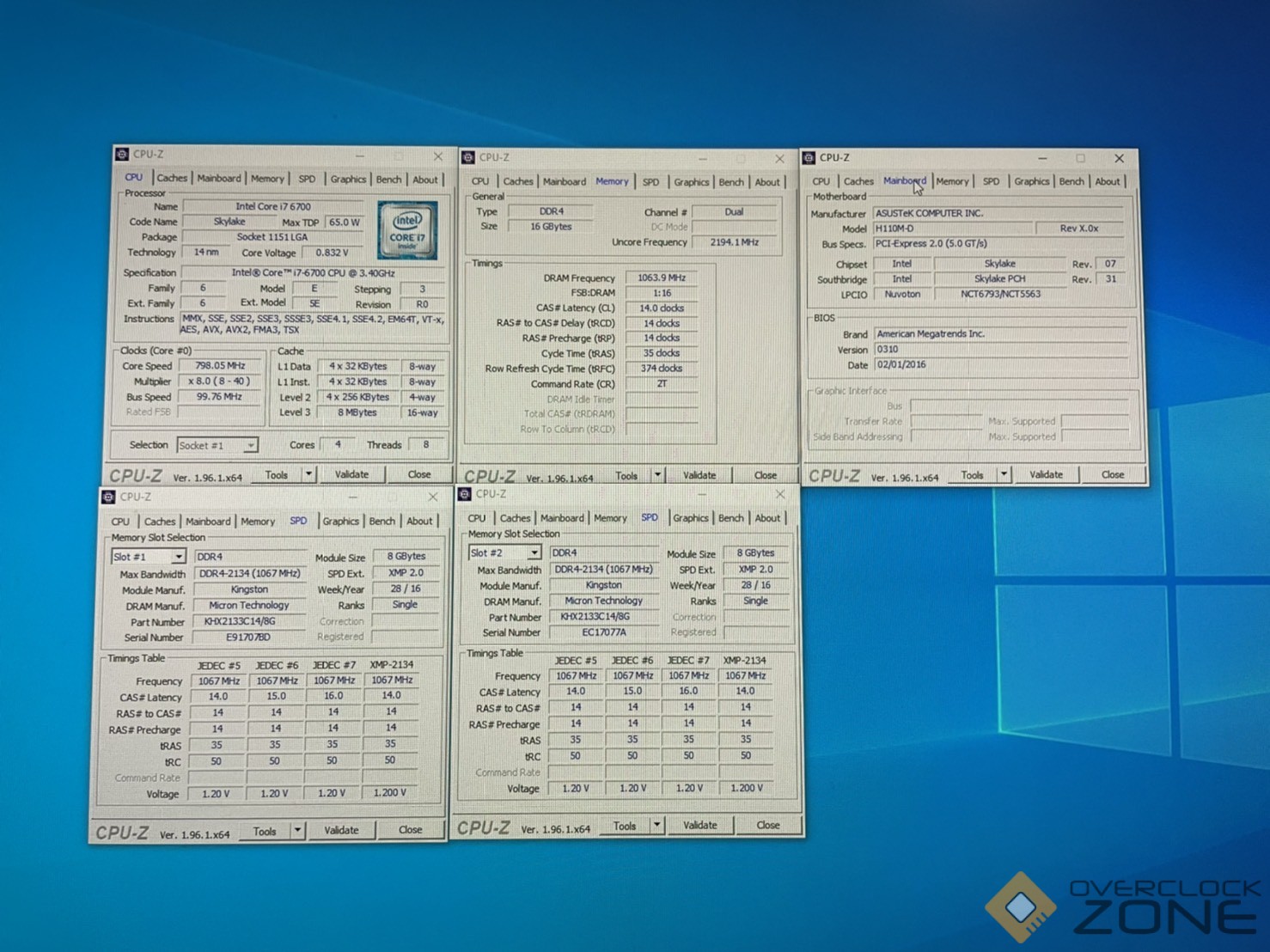
Task: Click the CPU-Z title icon in the Slot #2 window
Action: [465, 494]
